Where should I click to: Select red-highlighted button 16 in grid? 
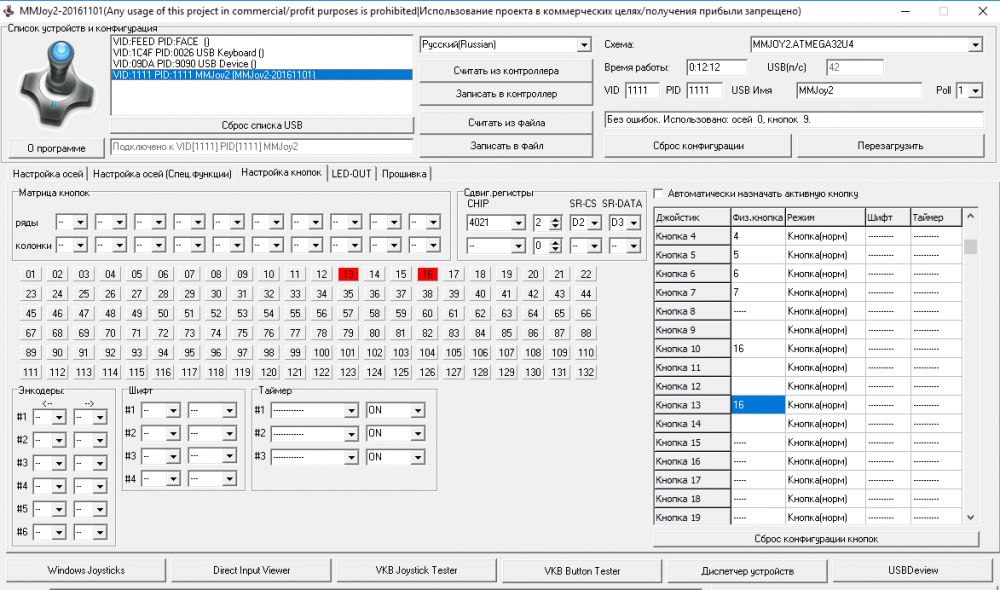(x=427, y=274)
